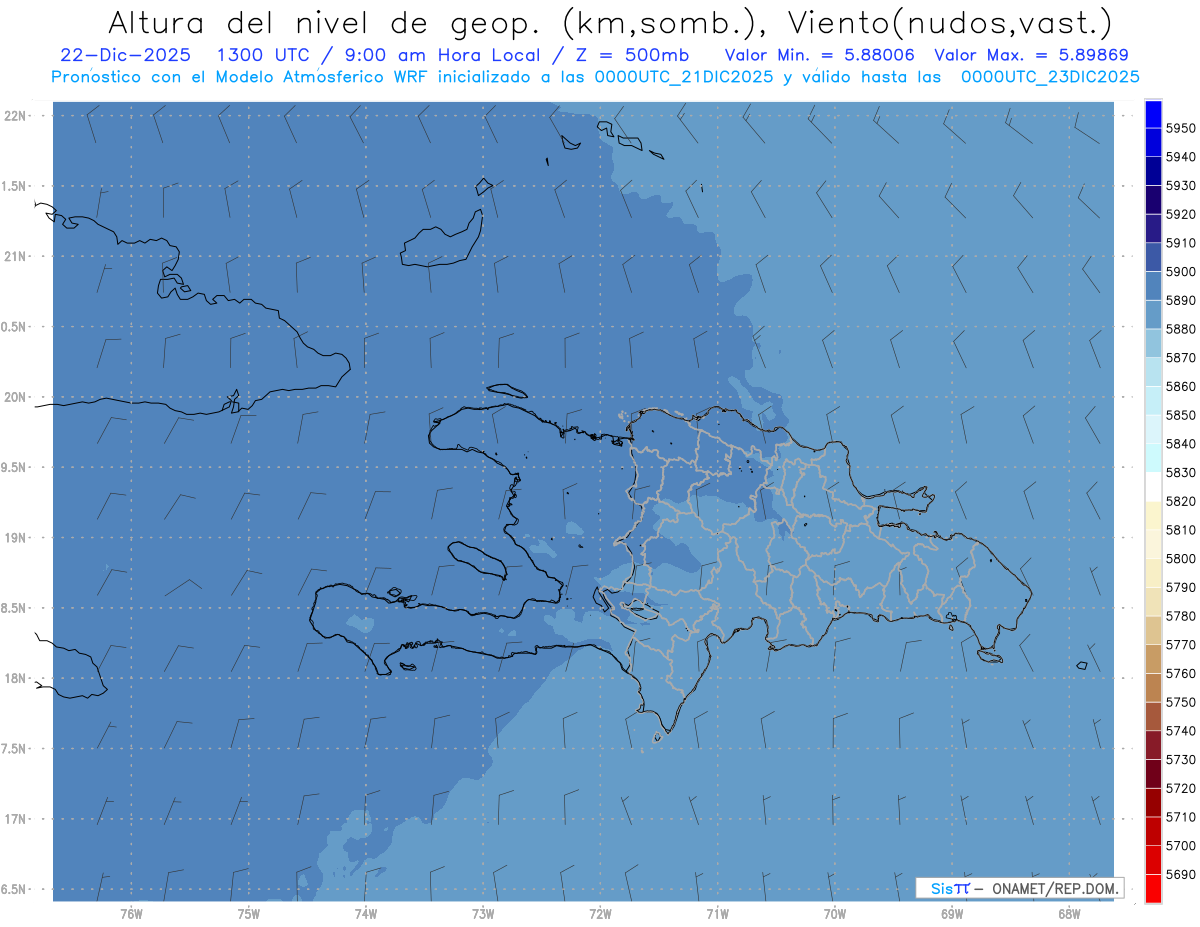Viewport: 1200px width, 927px height.
Task: Click the "70W" longitude axis label
Action: (835, 914)
